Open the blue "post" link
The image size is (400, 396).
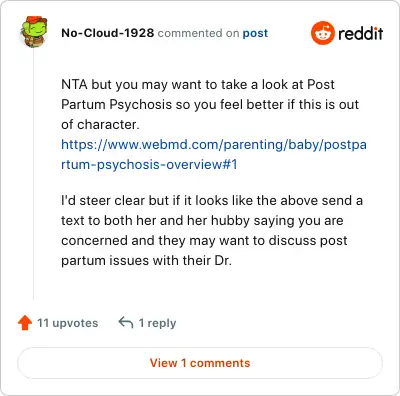tap(255, 33)
